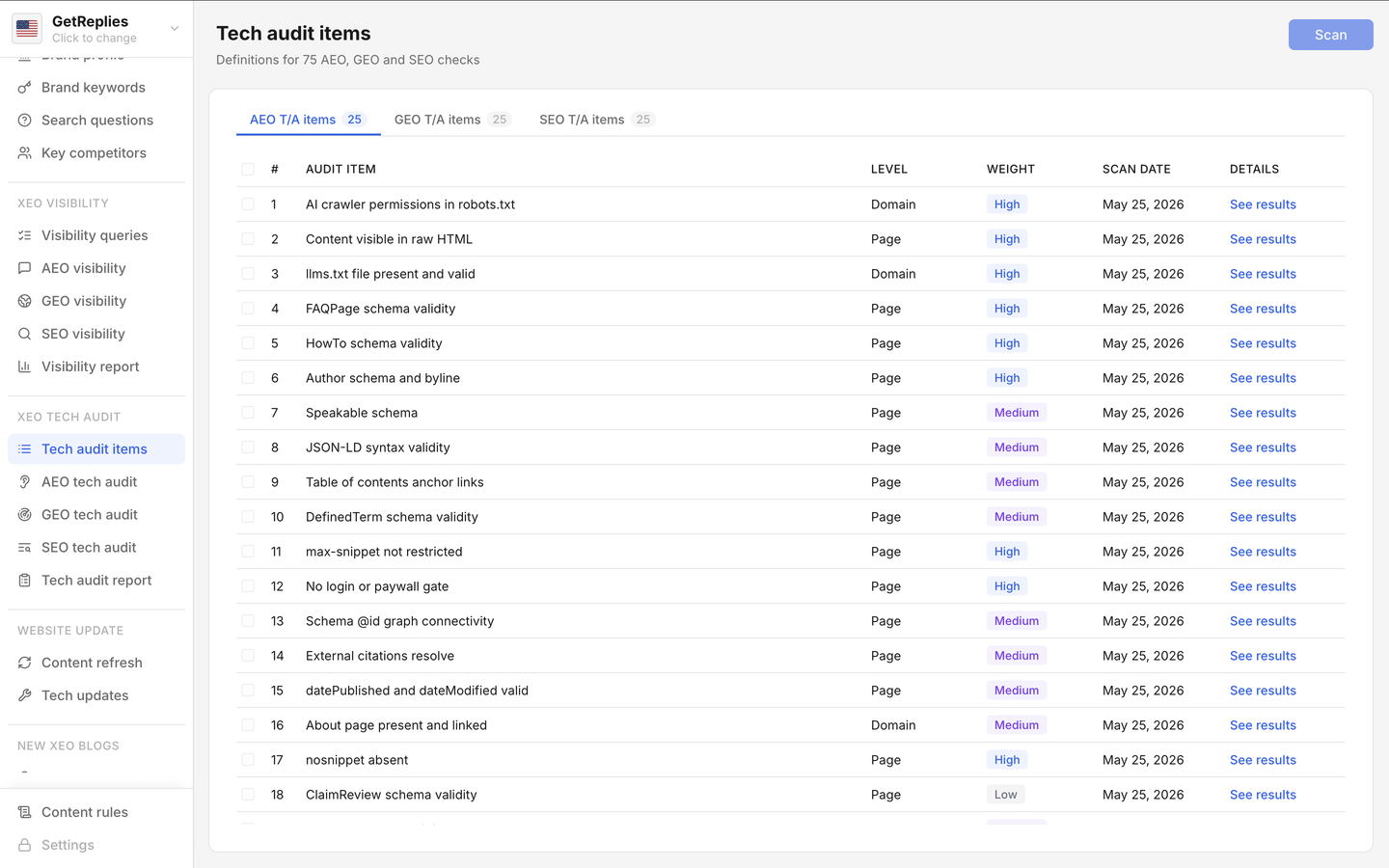Click the Visibility report chart icon

[x=25, y=366]
